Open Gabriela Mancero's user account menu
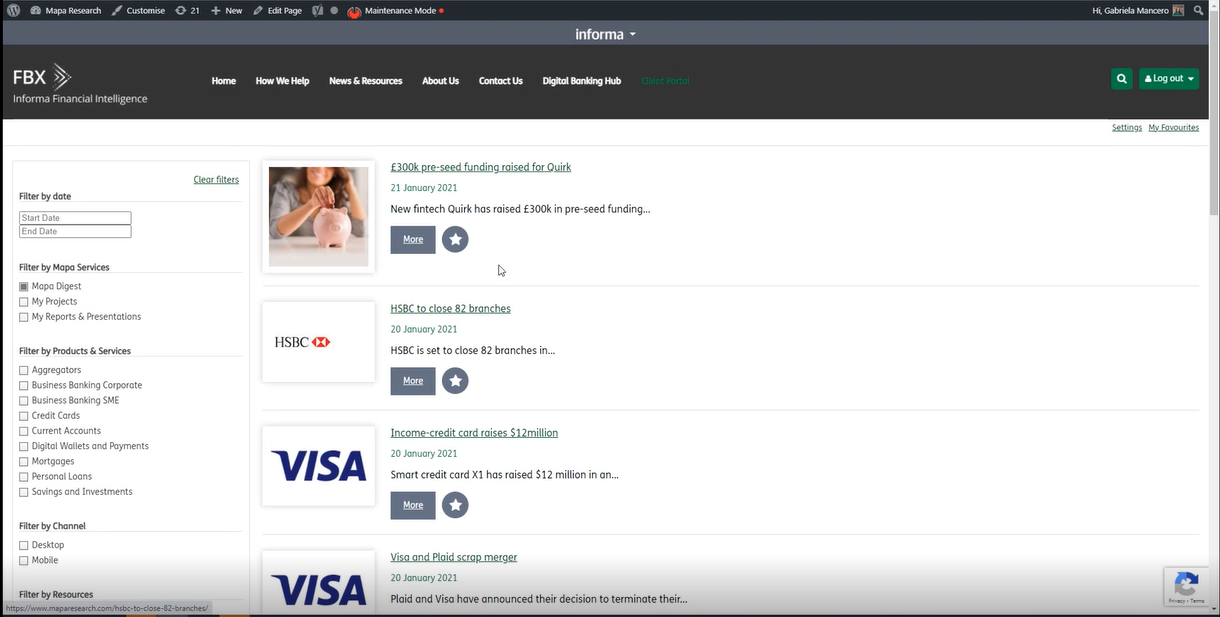This screenshot has height=617, width=1220. 1139,10
